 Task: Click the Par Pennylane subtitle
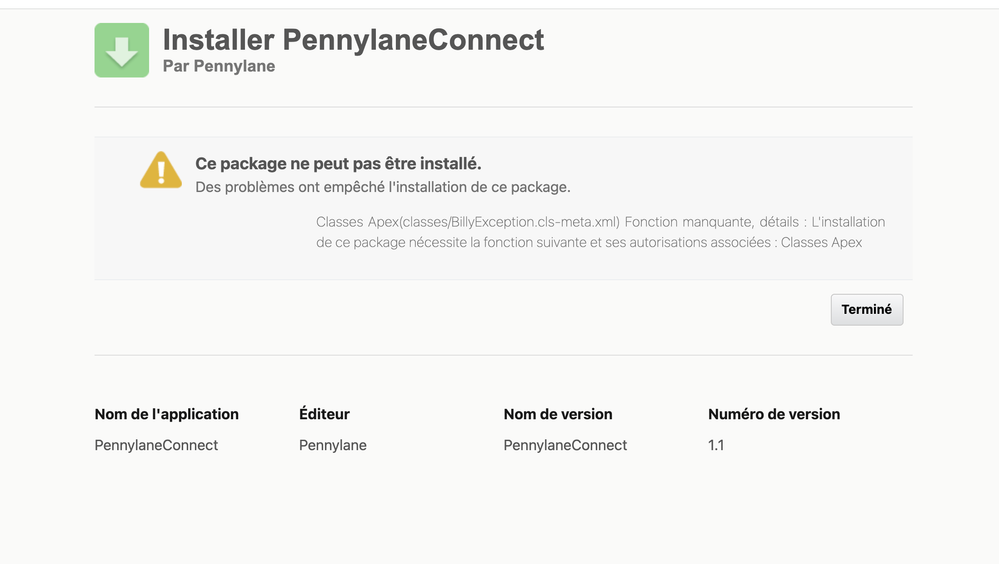click(x=218, y=67)
